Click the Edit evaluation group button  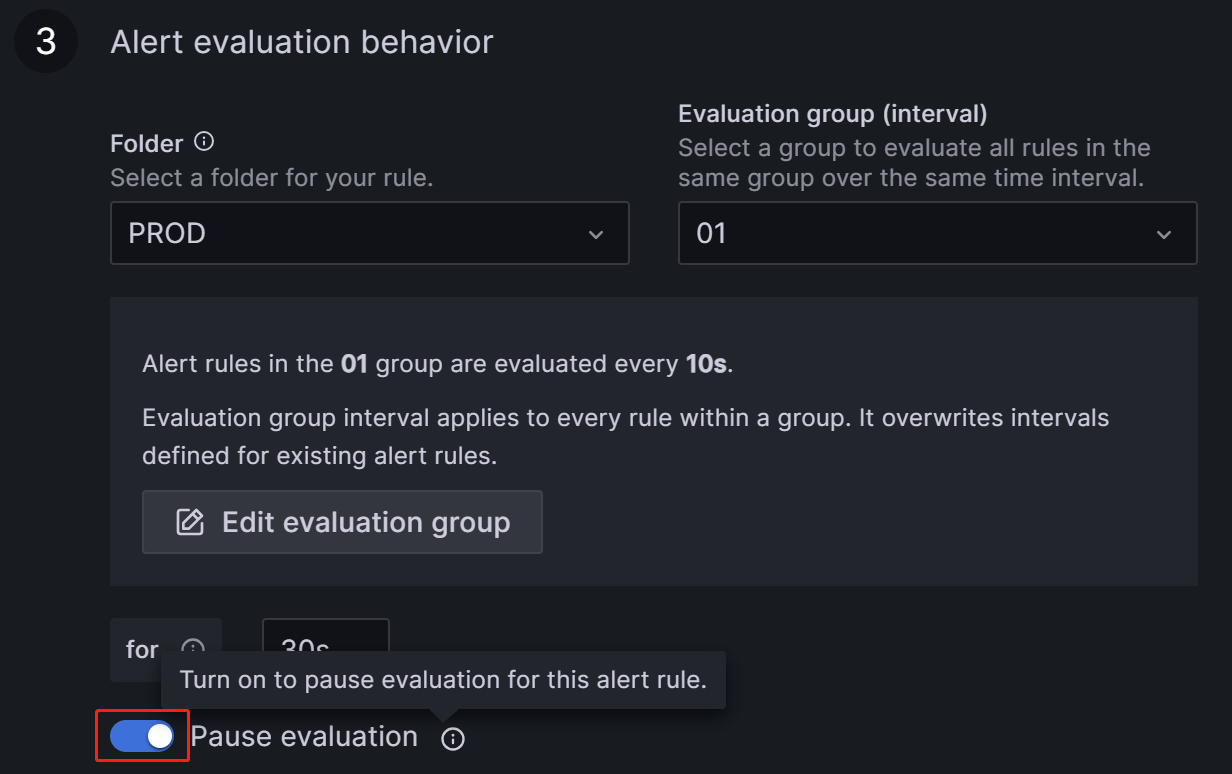pos(342,522)
